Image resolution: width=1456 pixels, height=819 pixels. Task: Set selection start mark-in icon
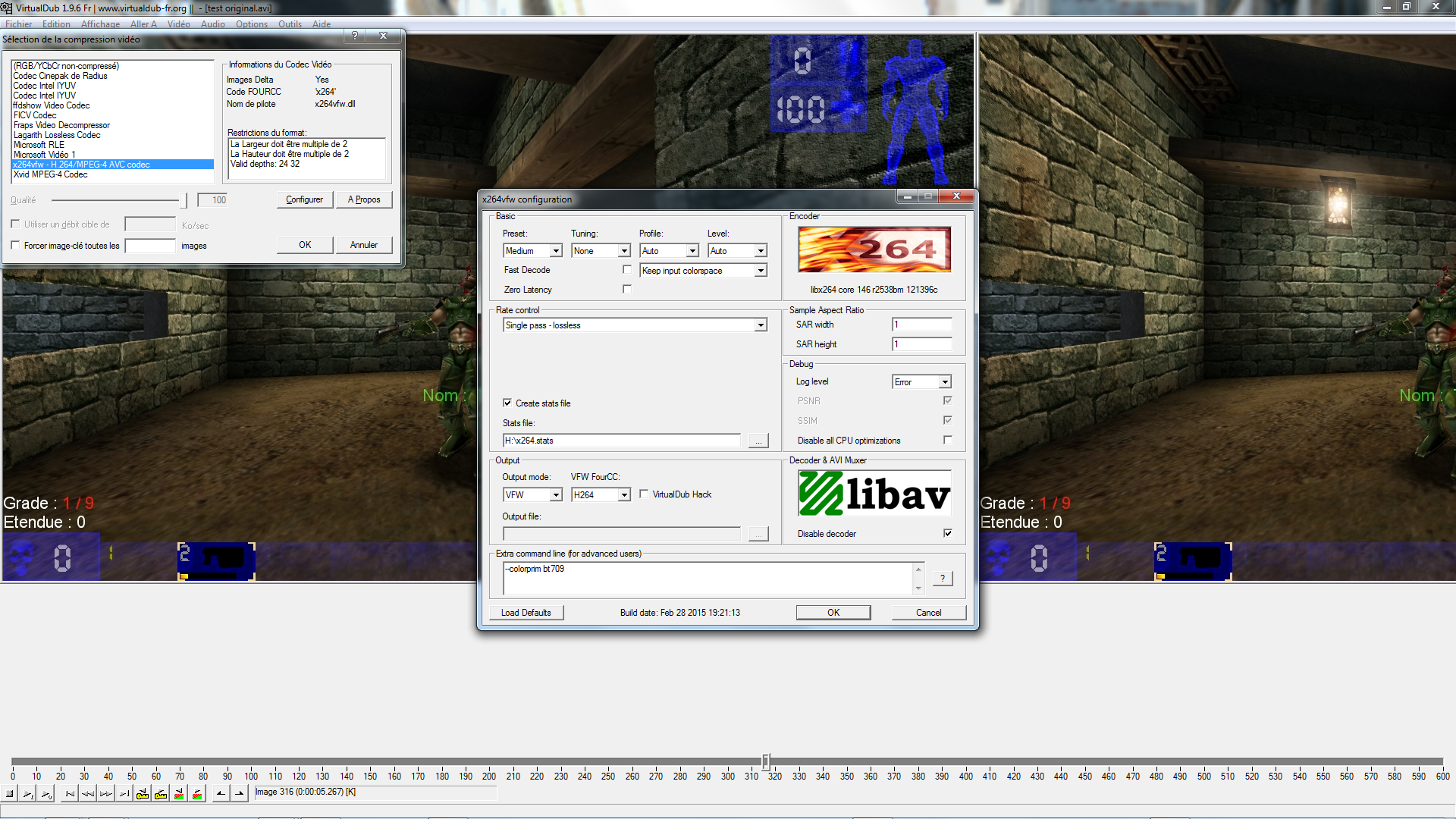click(221, 793)
